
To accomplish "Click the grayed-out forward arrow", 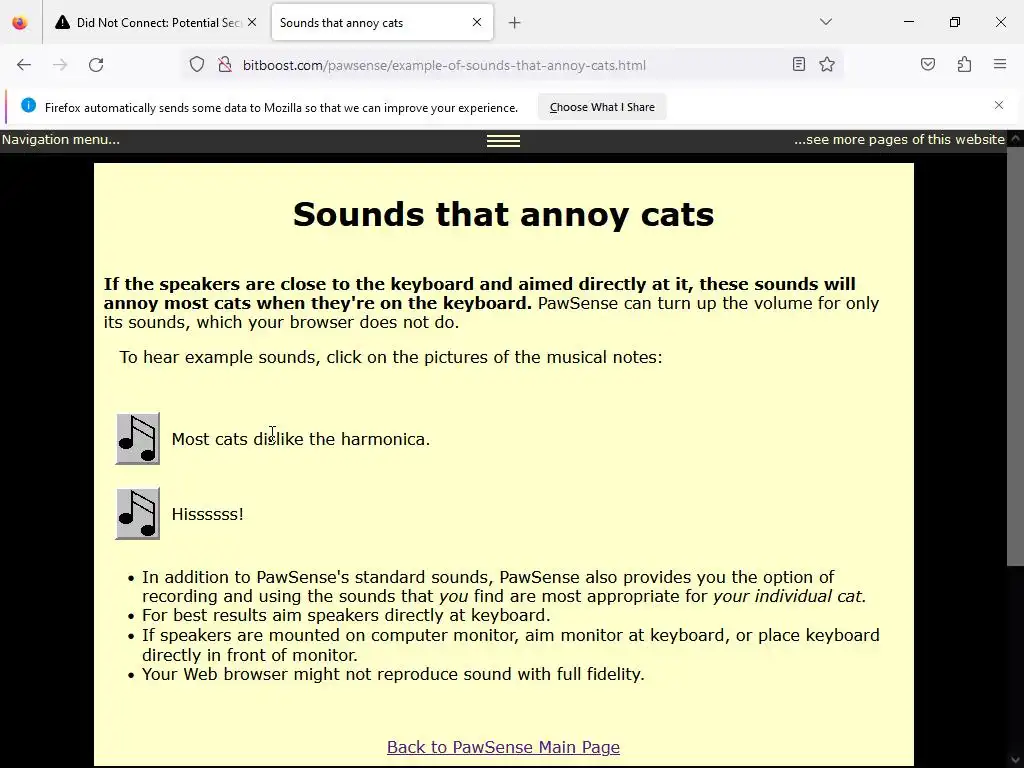I will coord(60,65).
